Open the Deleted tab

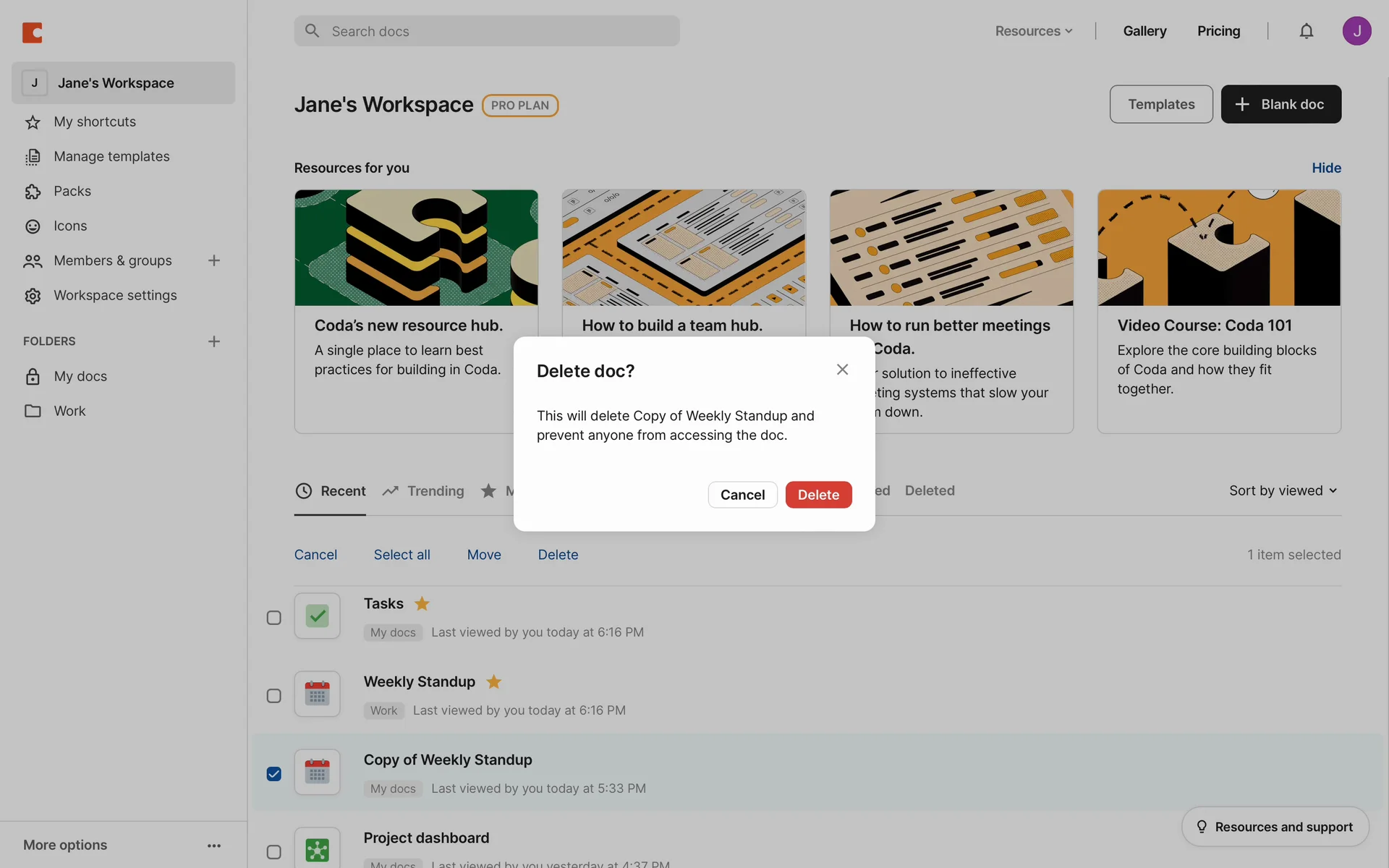coord(930,490)
